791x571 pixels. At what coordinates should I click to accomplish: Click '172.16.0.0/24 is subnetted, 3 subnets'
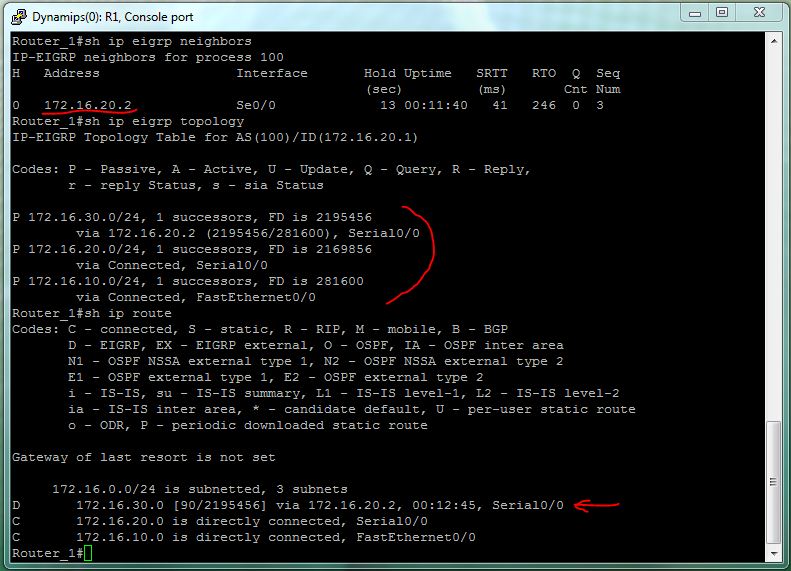click(200, 489)
